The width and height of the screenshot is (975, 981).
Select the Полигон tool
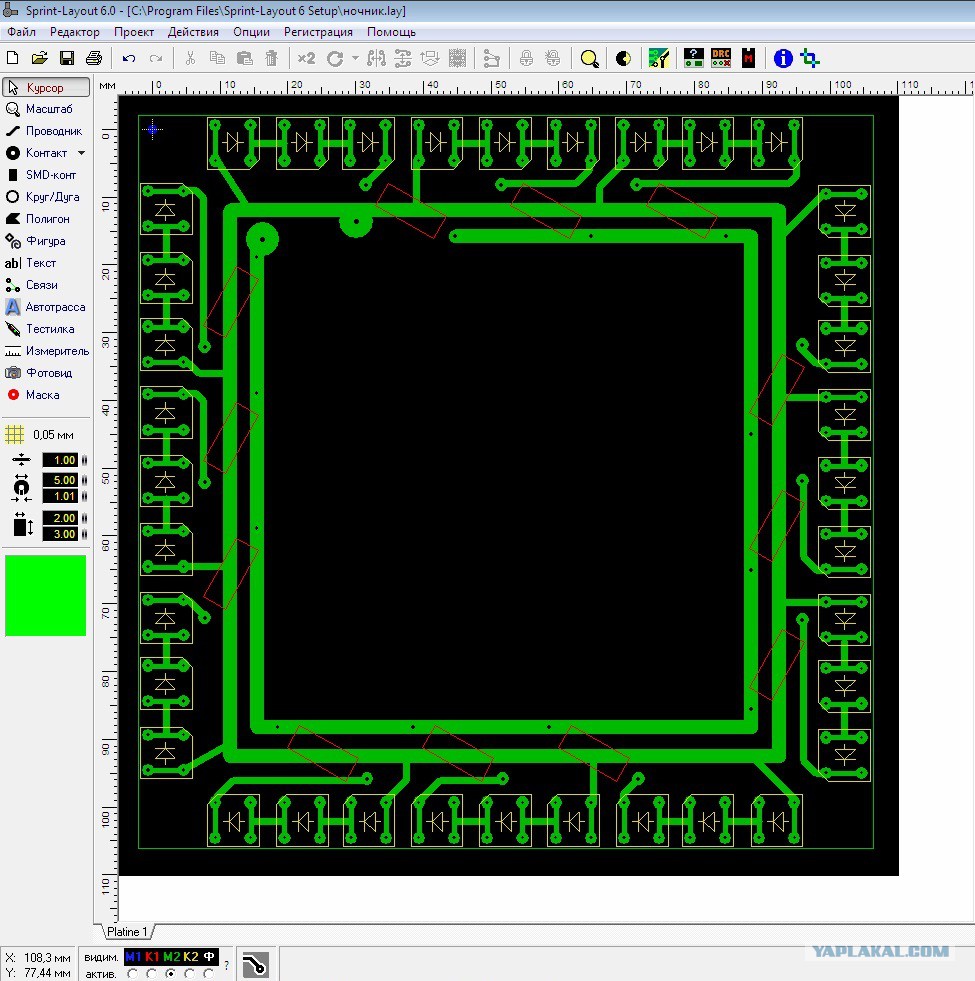(x=45, y=219)
